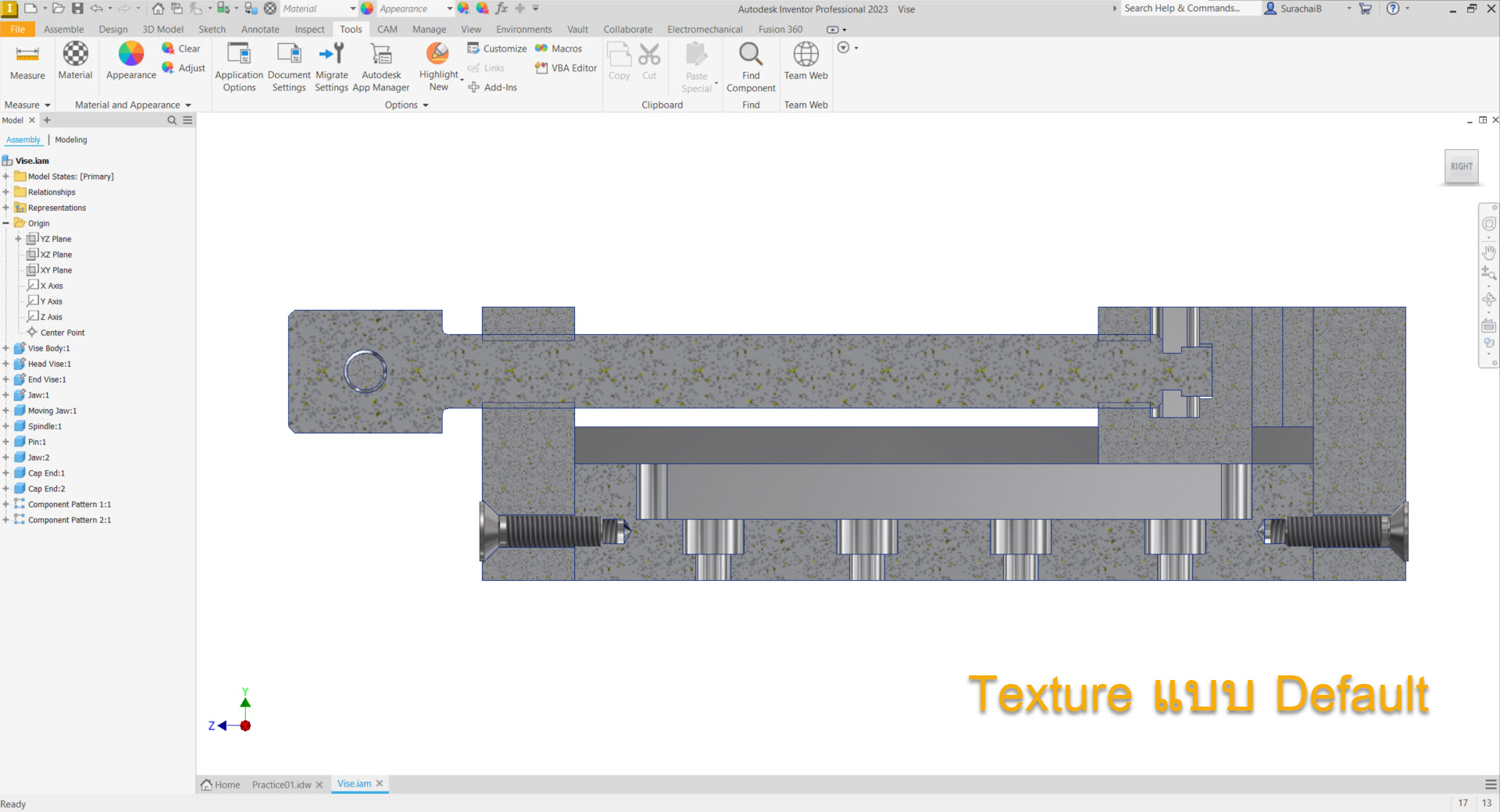The width and height of the screenshot is (1500, 812).
Task: Open Application Options
Action: 239,55
